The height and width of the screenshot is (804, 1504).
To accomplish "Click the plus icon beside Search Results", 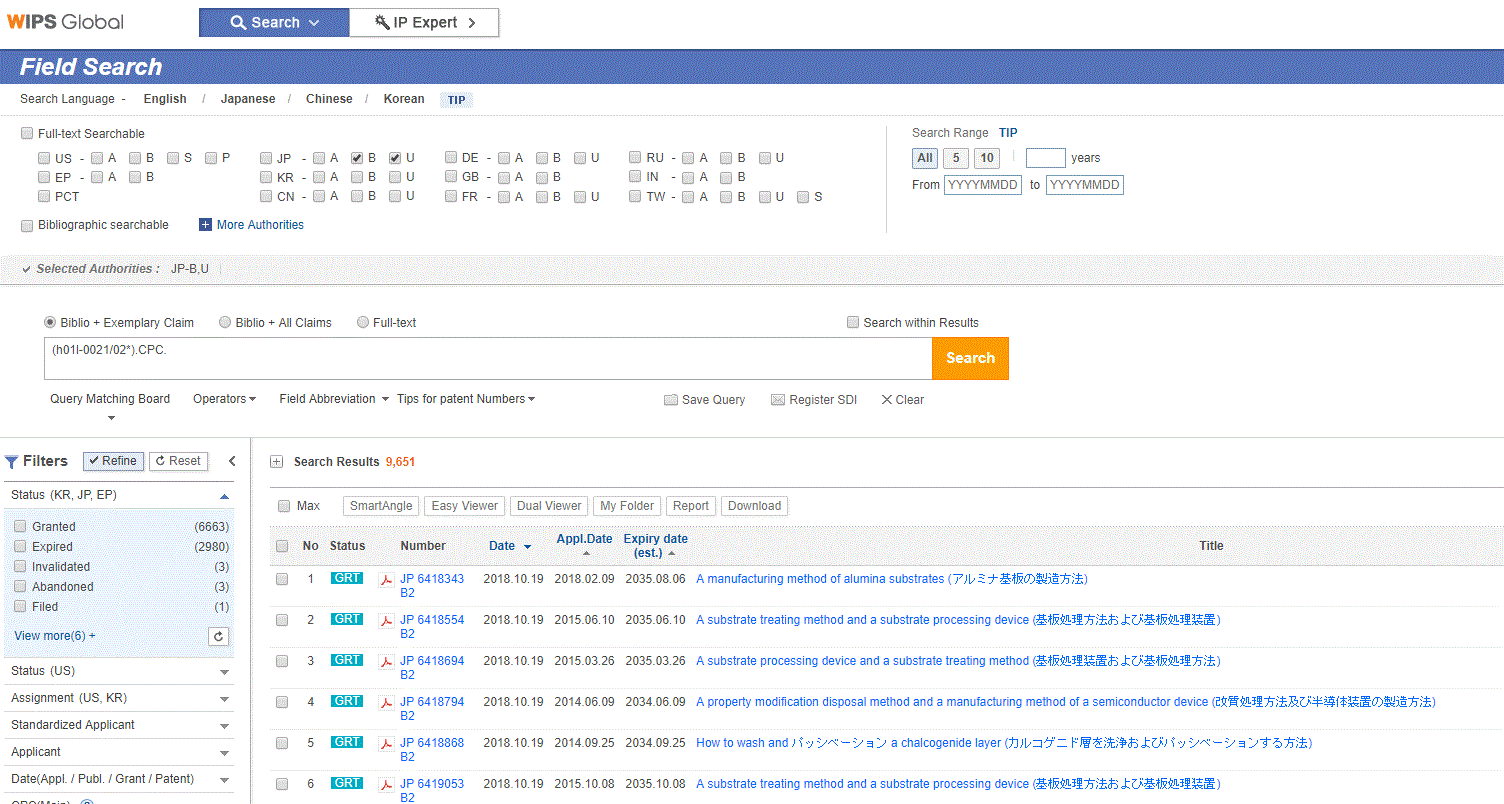I will tap(277, 462).
